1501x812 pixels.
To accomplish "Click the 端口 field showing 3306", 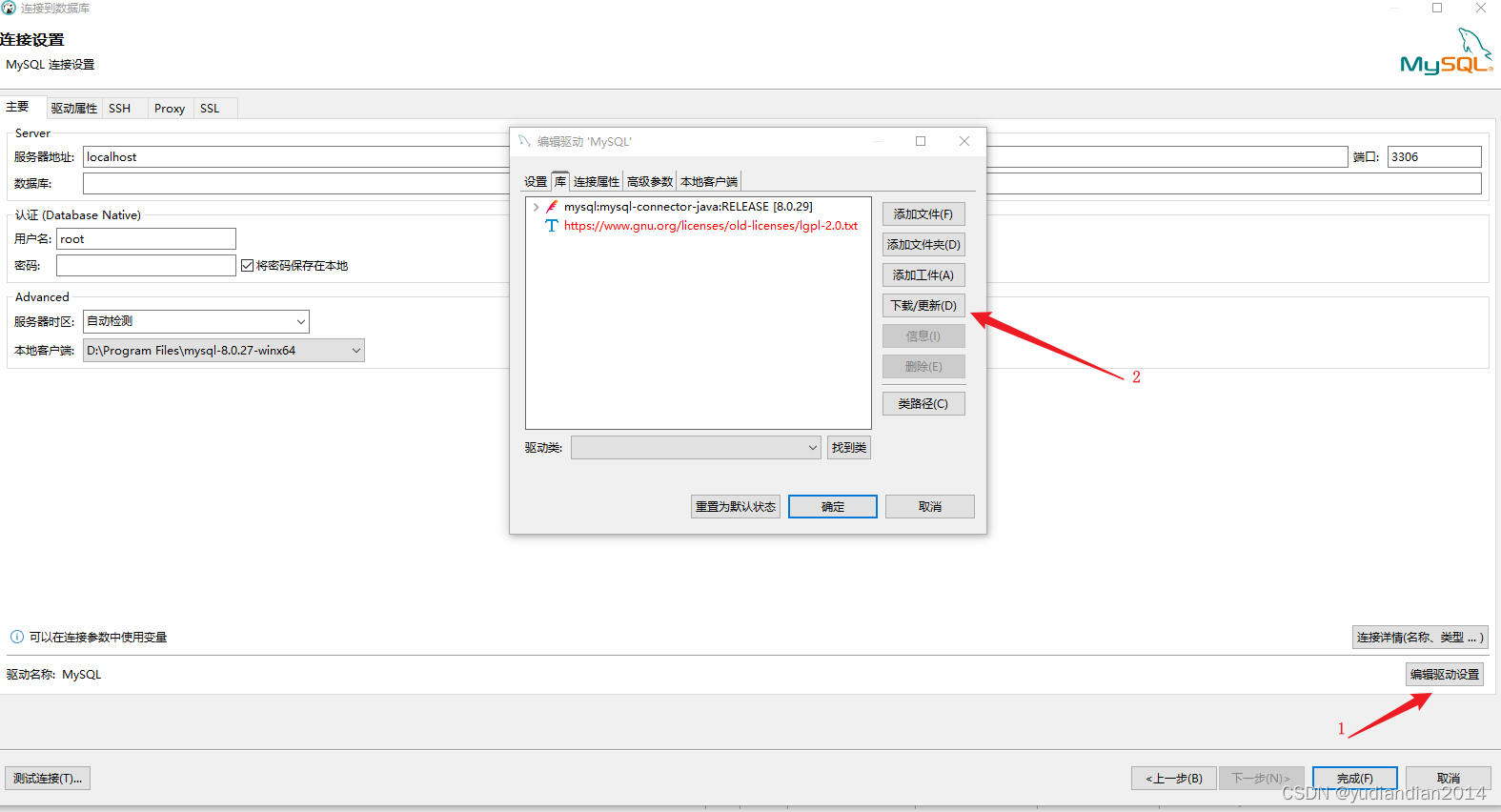I will (1434, 157).
